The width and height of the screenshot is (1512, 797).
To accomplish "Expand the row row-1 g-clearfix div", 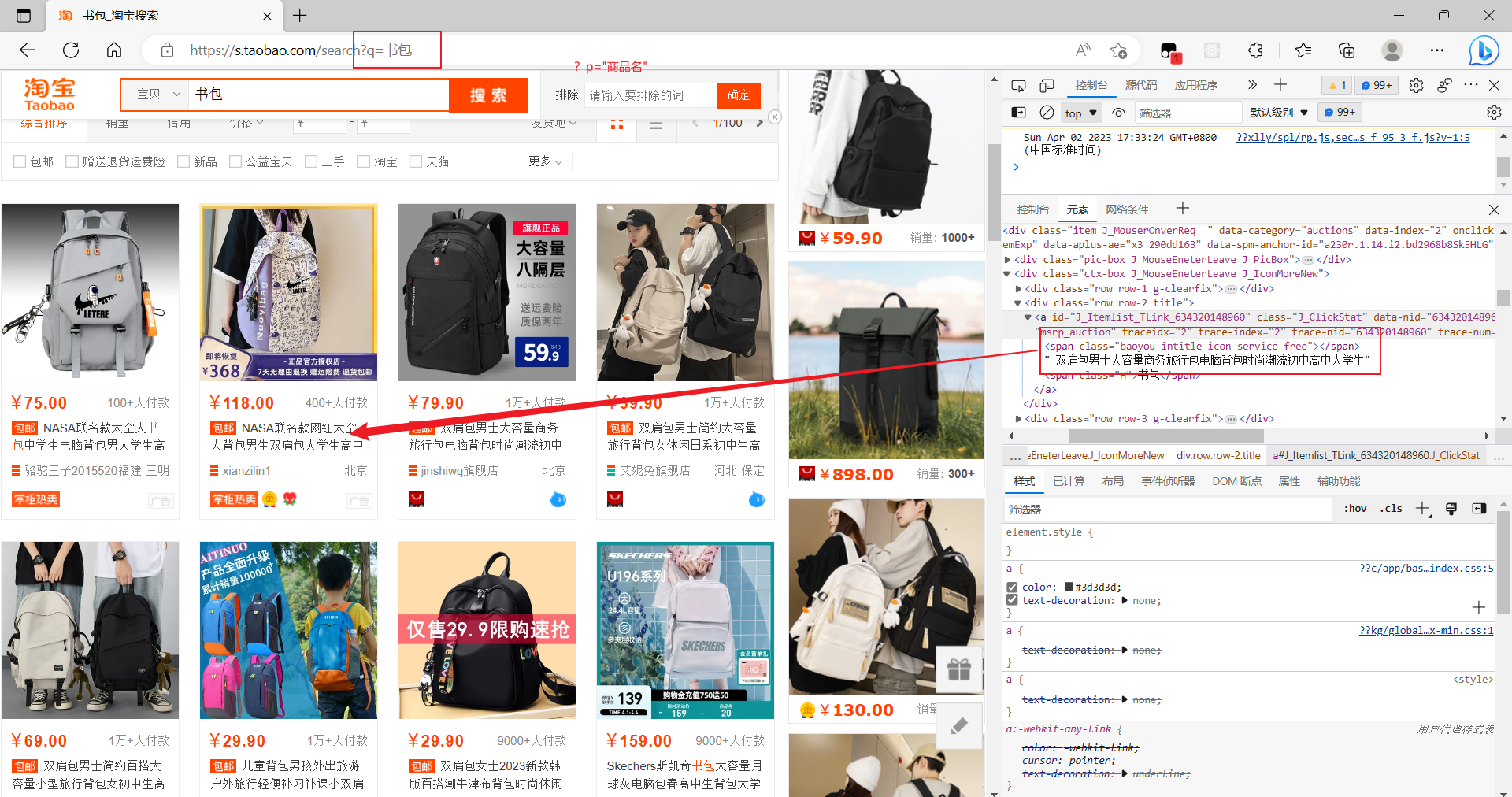I will pos(1018,288).
